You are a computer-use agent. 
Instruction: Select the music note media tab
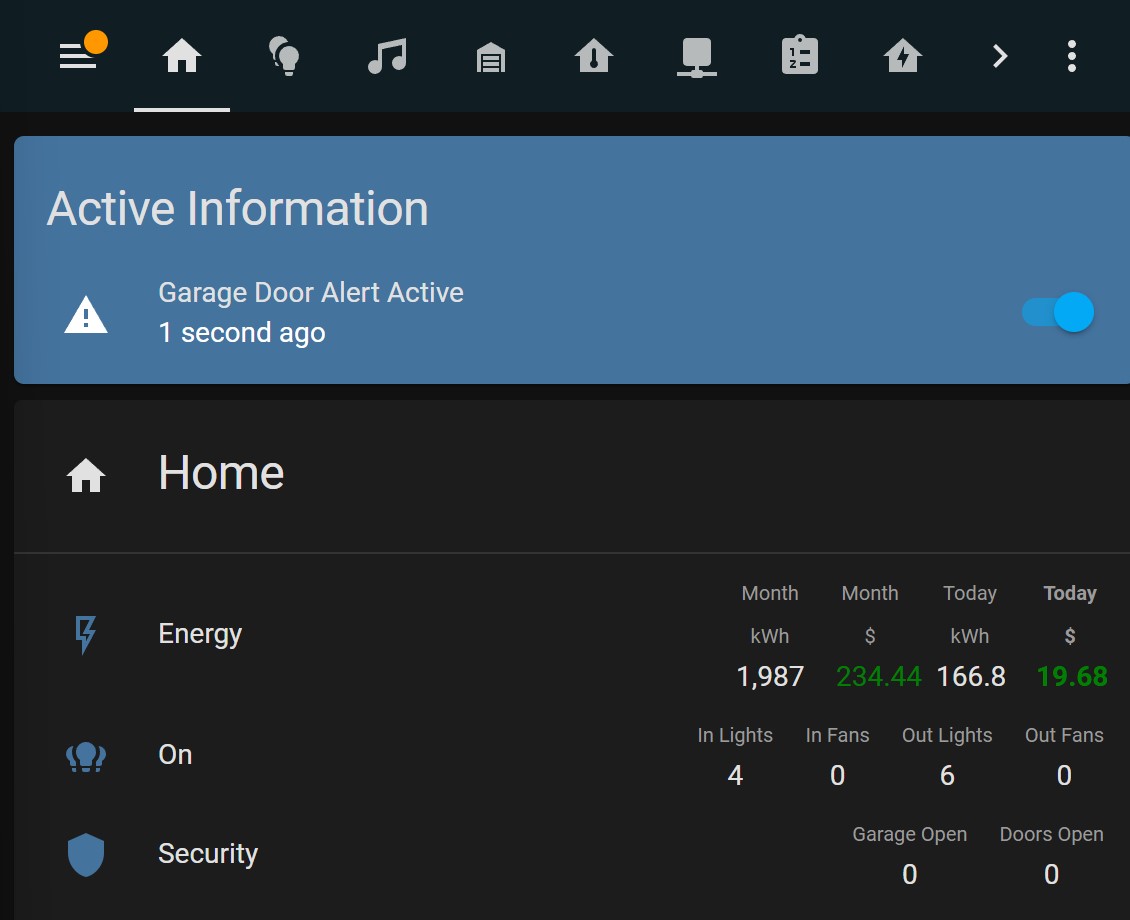387,57
